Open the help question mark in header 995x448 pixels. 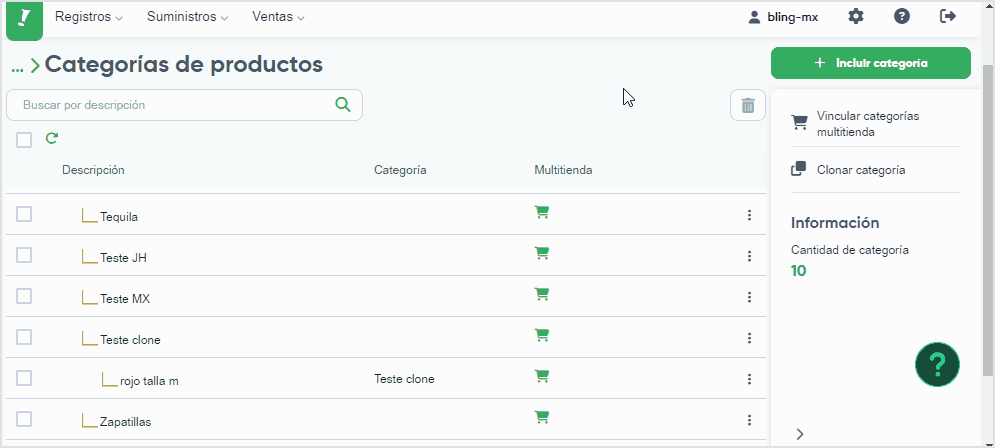pyautogui.click(x=902, y=16)
